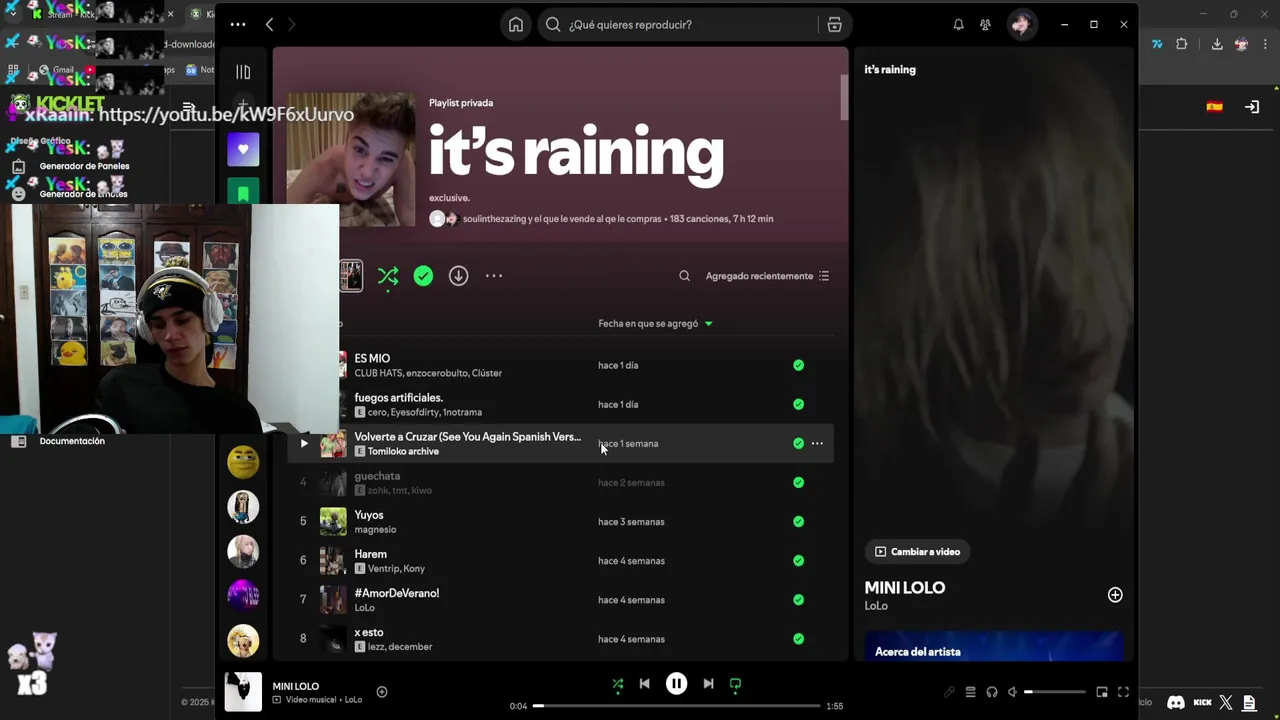This screenshot has width=1280, height=720.
Task: Collapse the Your Library sidebar icon
Action: pyautogui.click(x=243, y=72)
